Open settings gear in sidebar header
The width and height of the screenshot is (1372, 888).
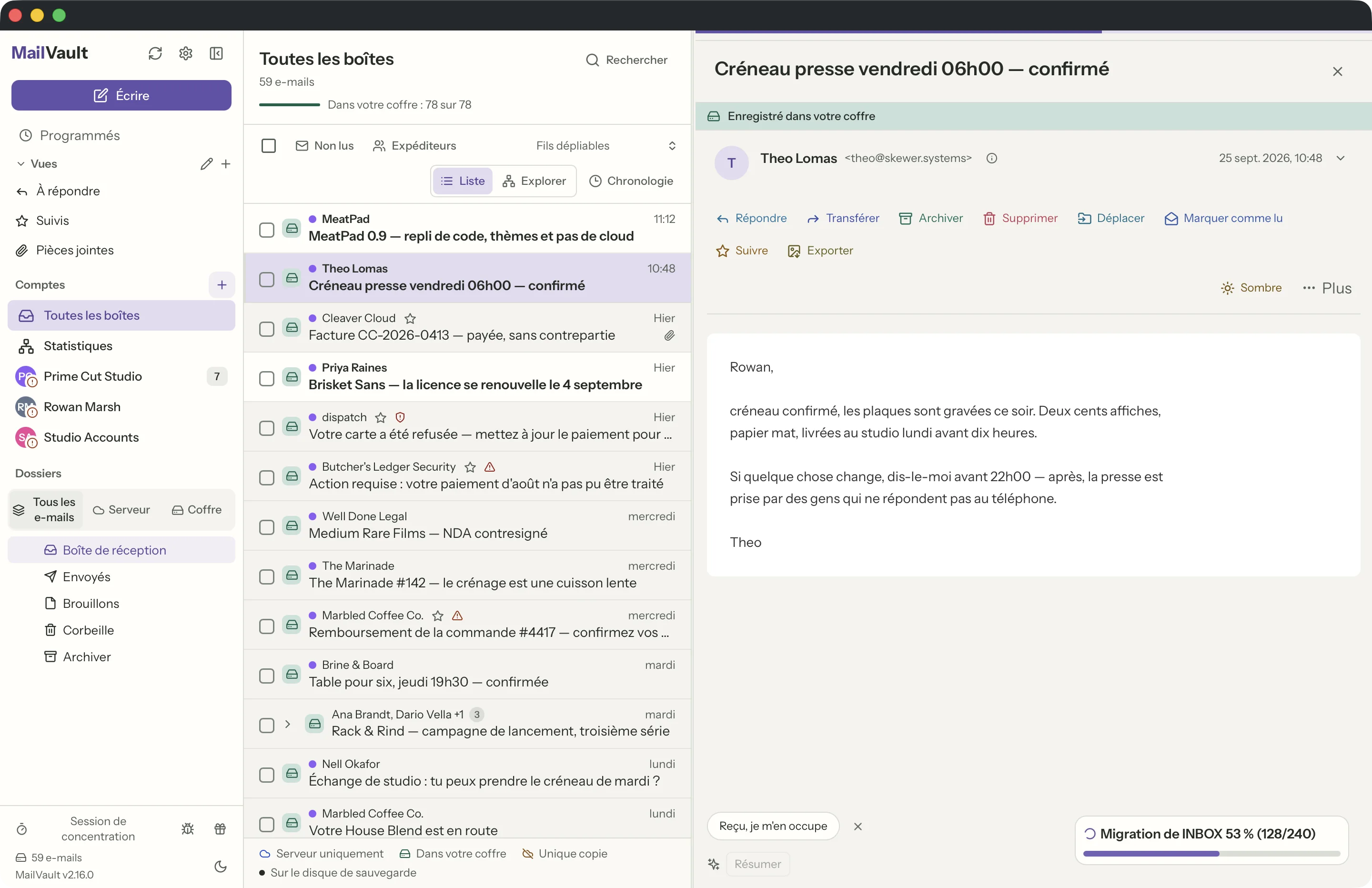click(x=186, y=54)
